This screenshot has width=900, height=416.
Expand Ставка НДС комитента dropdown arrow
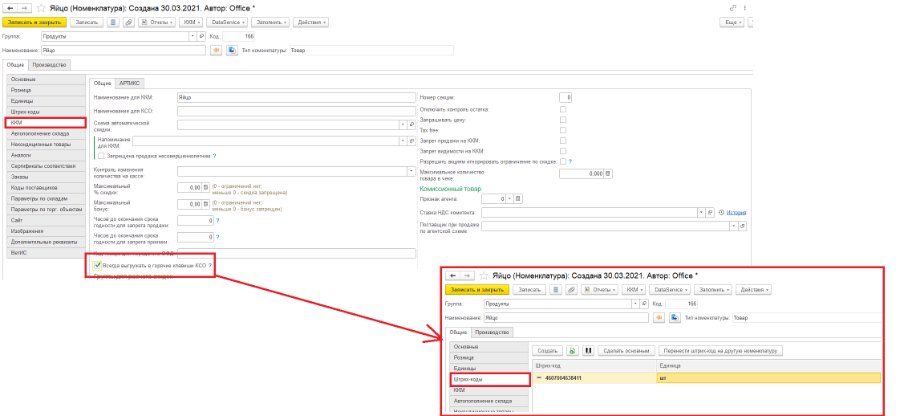point(702,212)
